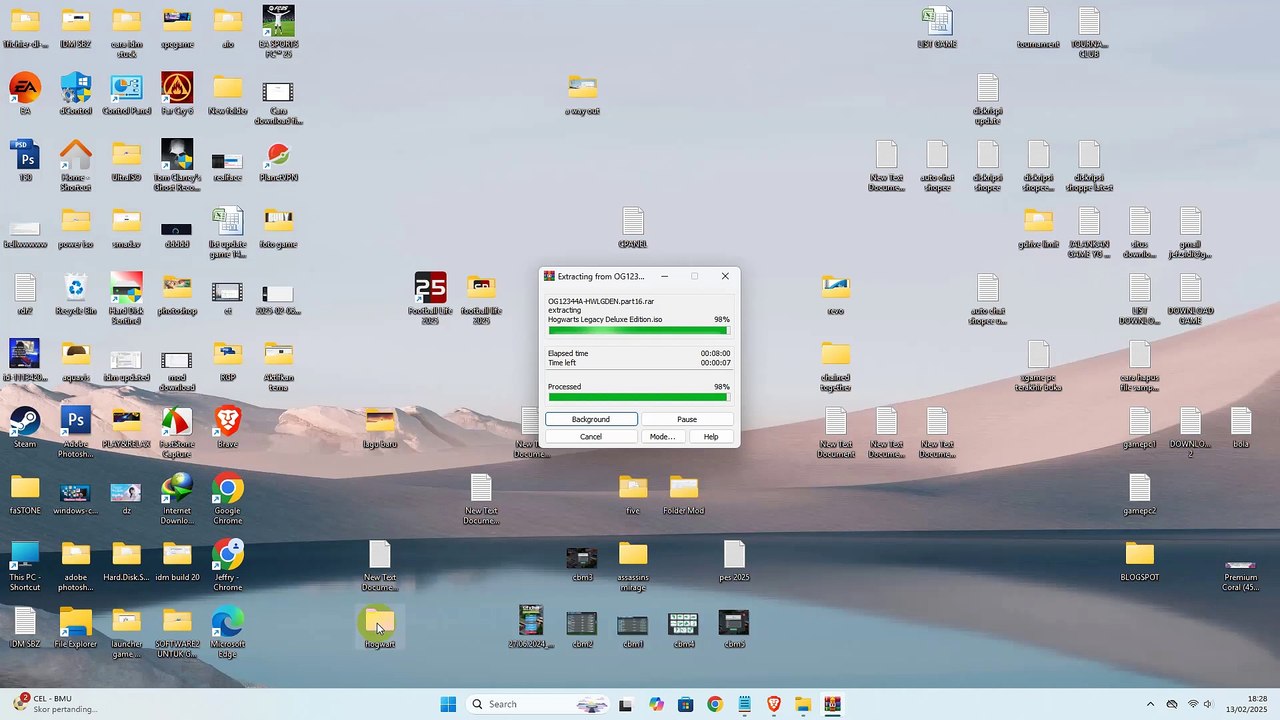Select the hogwart folder on the desktop
Image resolution: width=1280 pixels, height=720 pixels.
tap(380, 628)
